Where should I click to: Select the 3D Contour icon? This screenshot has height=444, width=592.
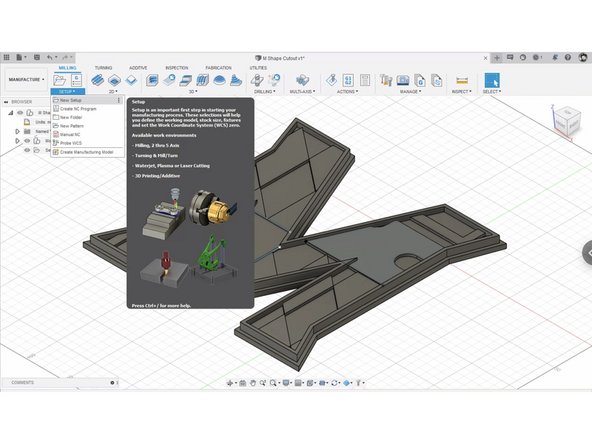click(x=202, y=80)
